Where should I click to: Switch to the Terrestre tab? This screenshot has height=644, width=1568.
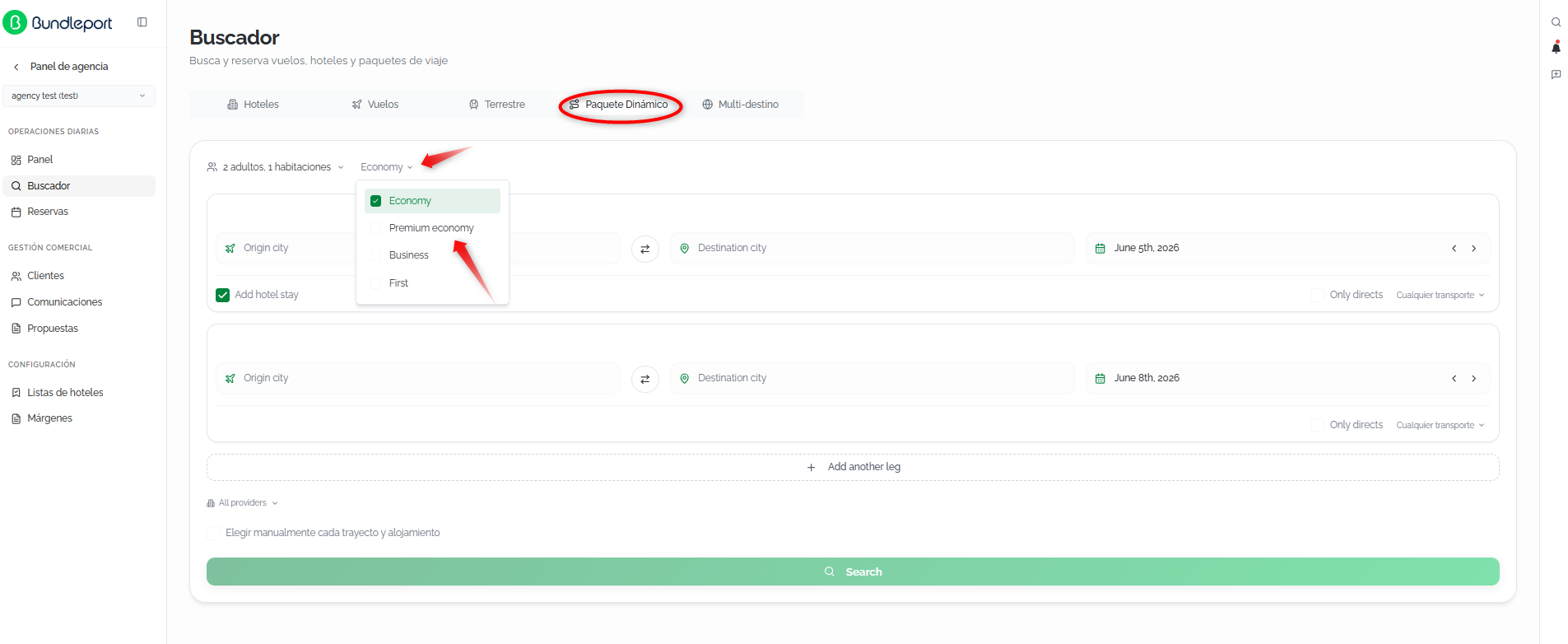[496, 105]
